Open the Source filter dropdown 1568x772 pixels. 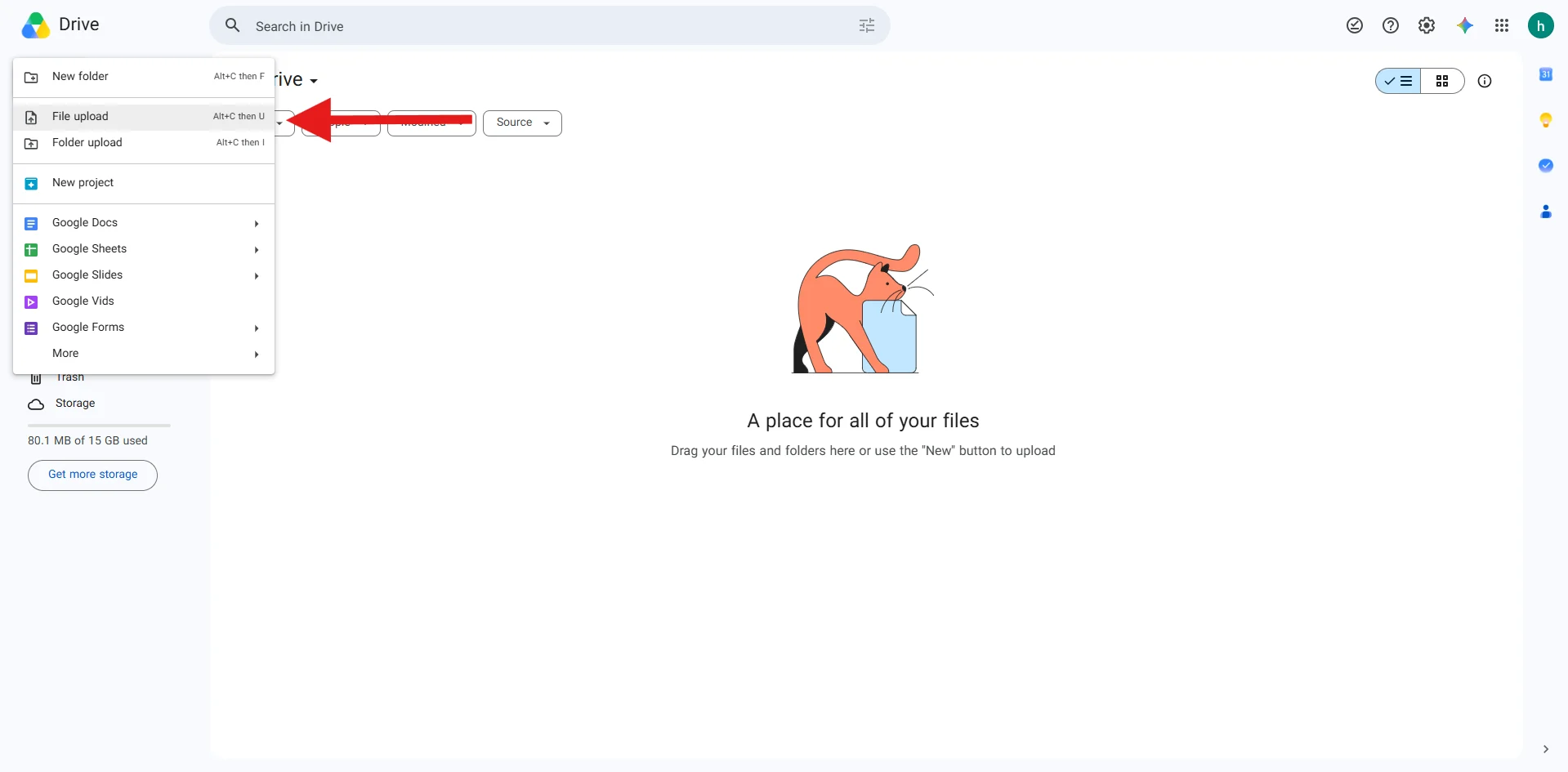[x=522, y=123]
